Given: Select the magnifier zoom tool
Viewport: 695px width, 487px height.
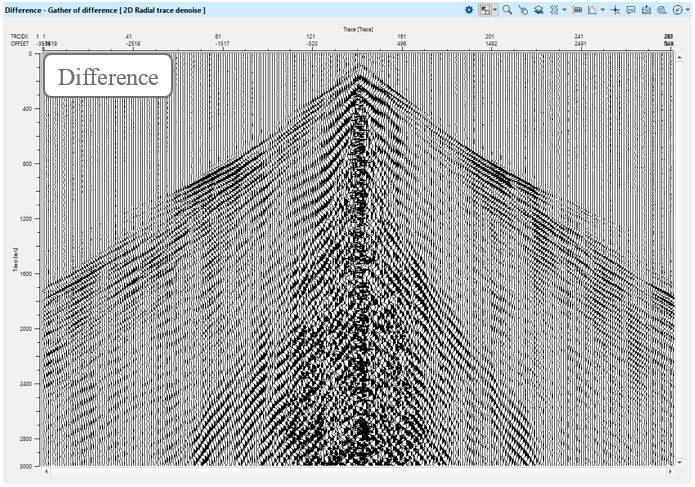Looking at the screenshot, I should [508, 9].
